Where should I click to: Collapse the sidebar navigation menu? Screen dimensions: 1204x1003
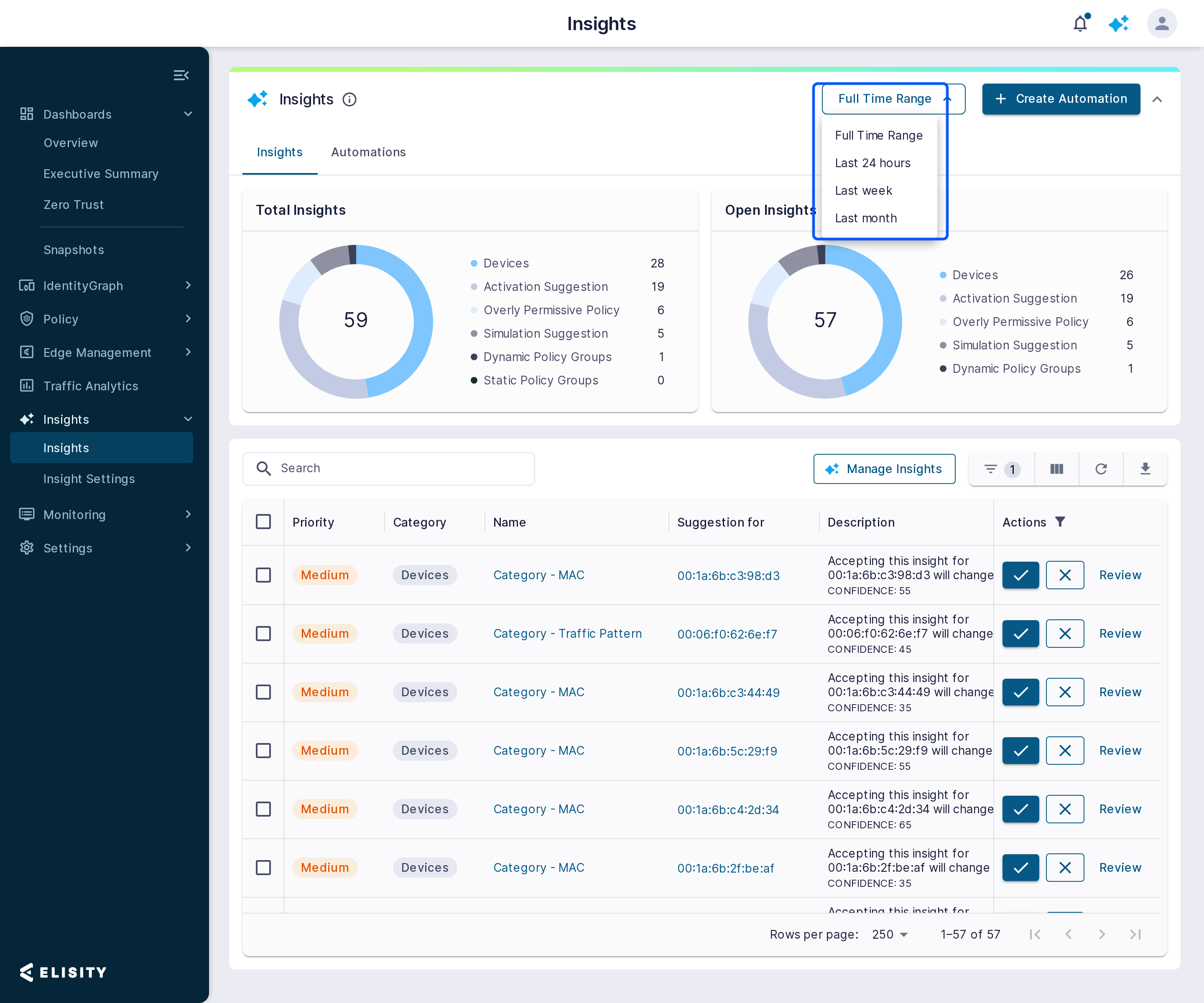pos(181,75)
